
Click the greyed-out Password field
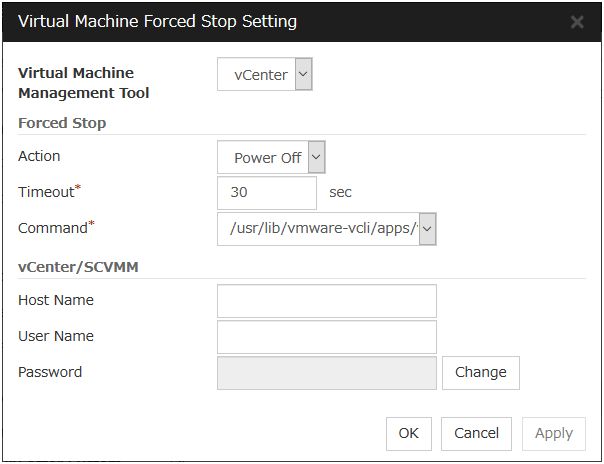tap(326, 373)
